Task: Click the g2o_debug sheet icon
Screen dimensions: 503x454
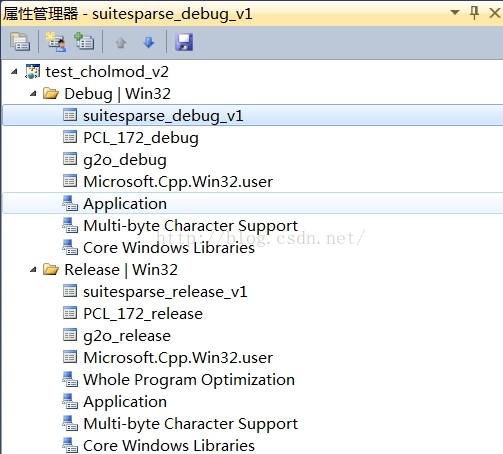Action: point(70,159)
